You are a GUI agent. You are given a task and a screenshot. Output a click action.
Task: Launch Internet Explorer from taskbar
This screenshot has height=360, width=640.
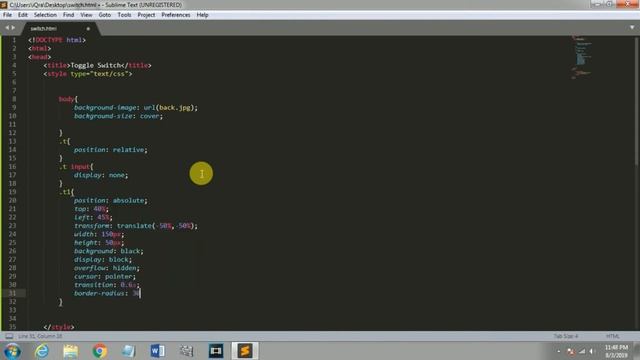coord(42,351)
